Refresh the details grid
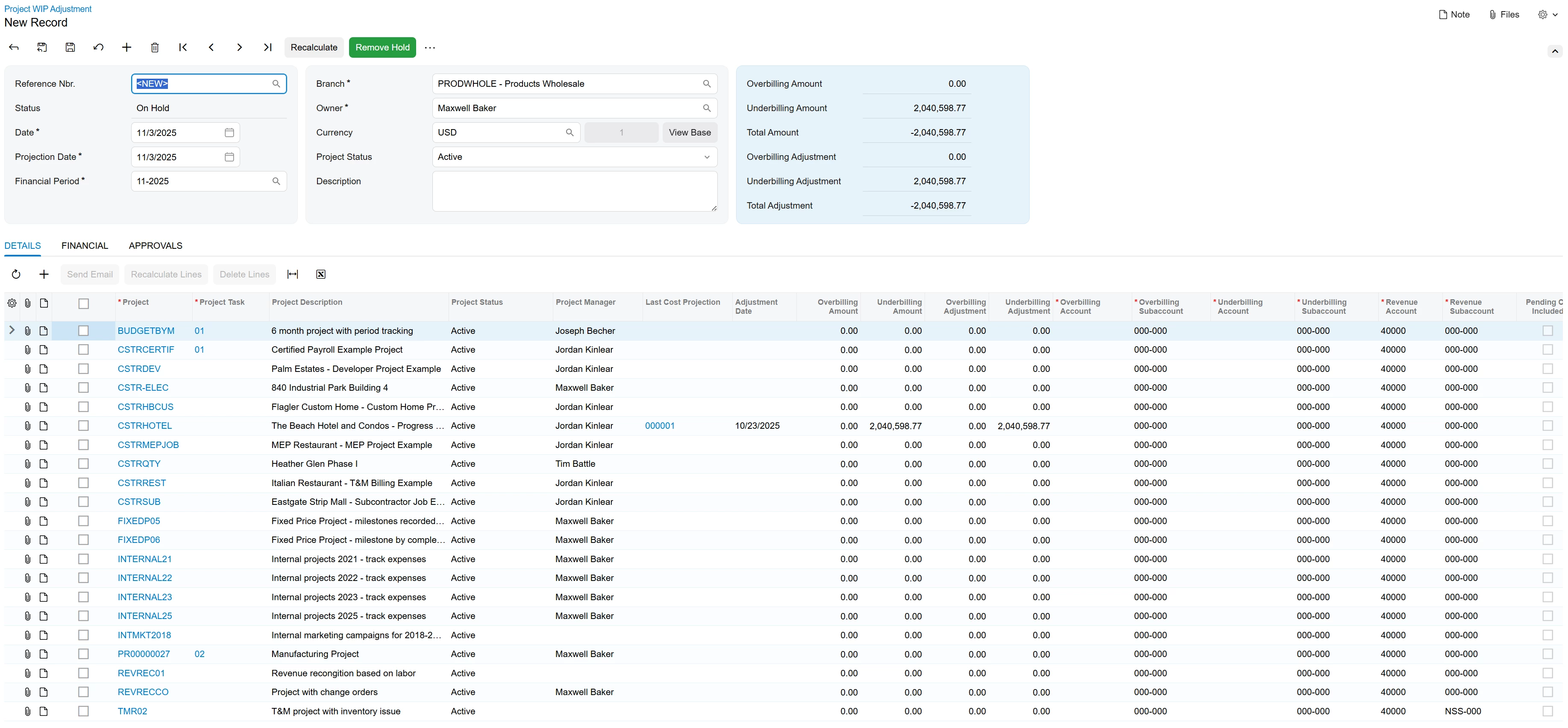Screen dimensions: 1568x728 (x=16, y=274)
